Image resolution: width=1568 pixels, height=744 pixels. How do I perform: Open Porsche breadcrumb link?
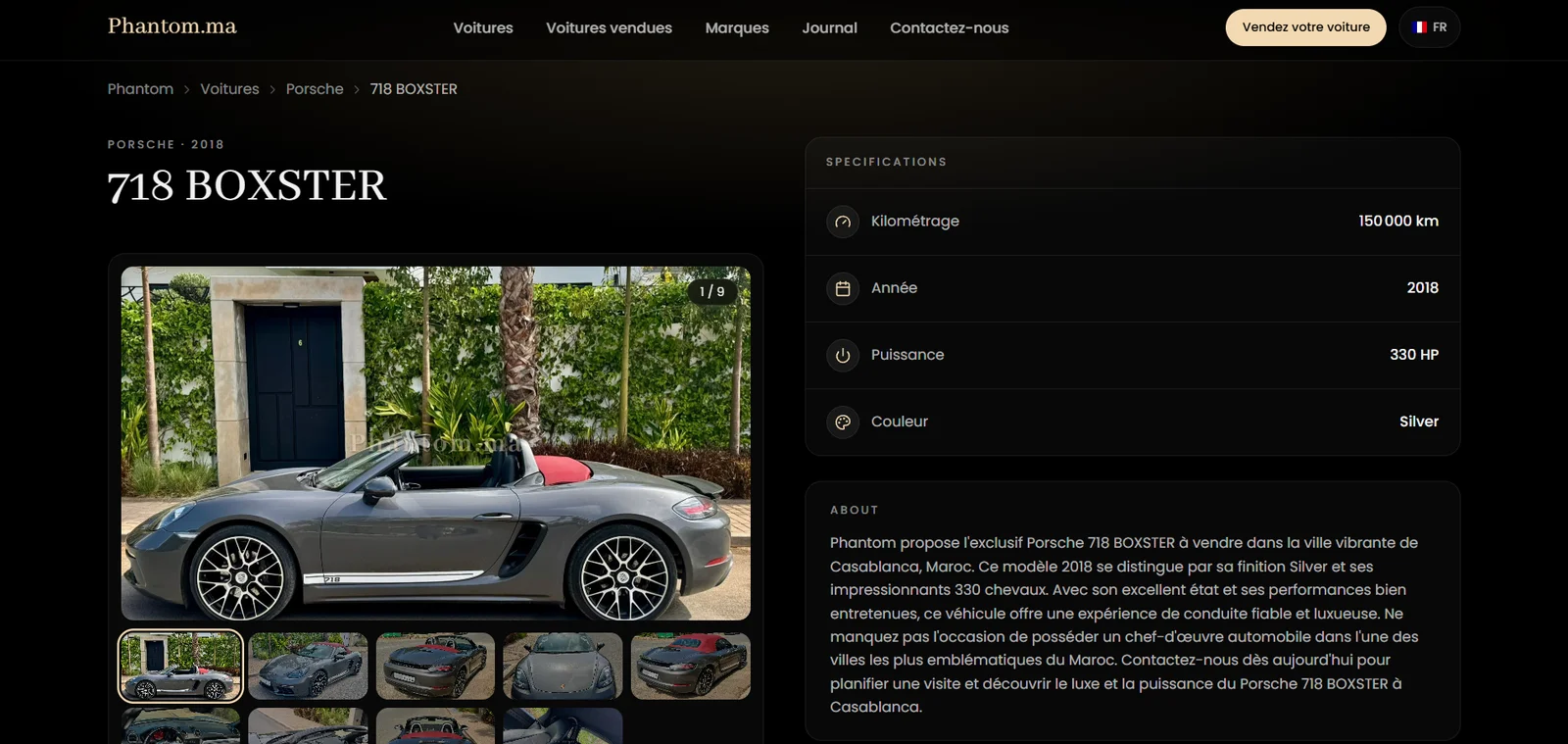point(315,89)
